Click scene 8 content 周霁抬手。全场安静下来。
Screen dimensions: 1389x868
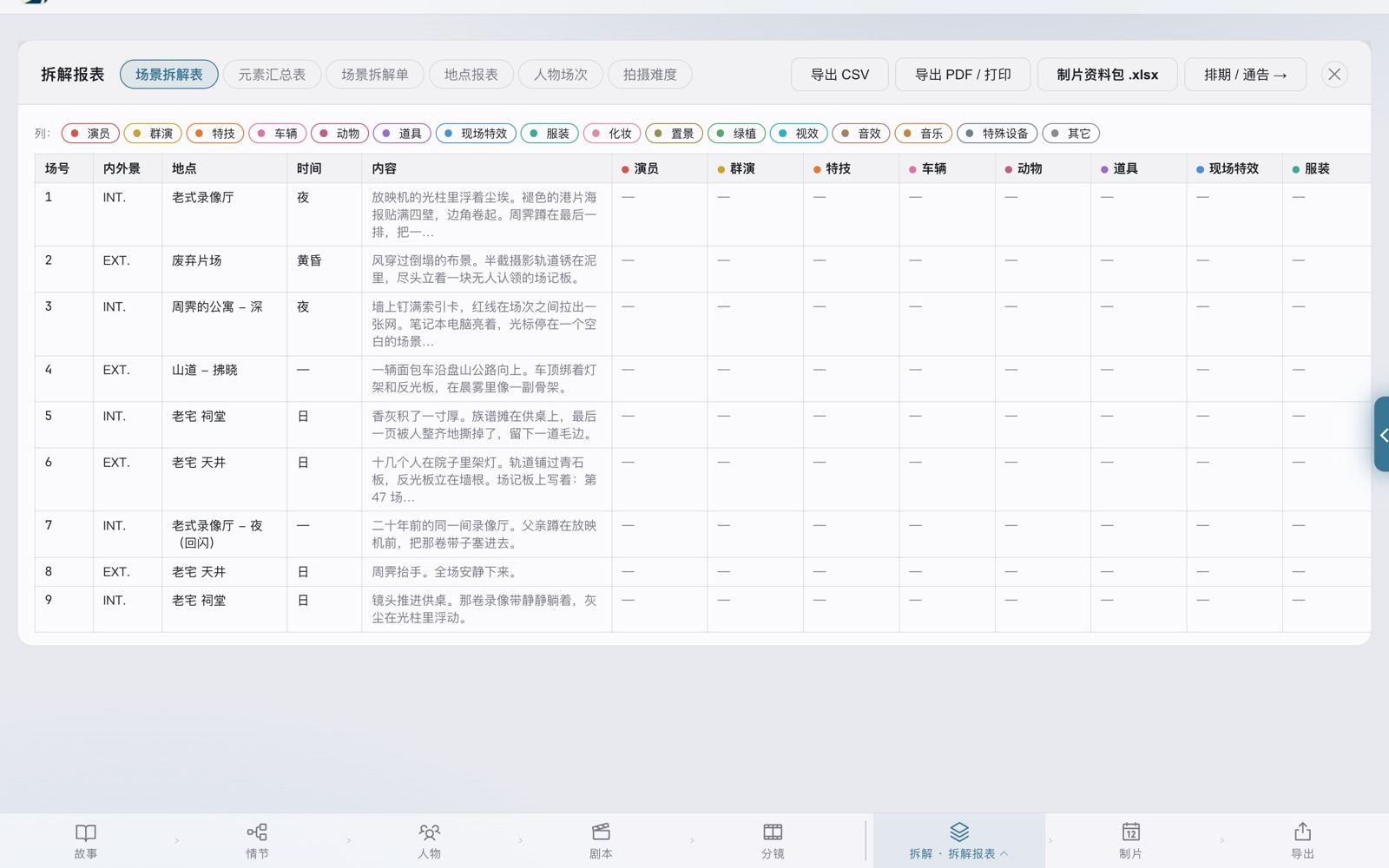[486, 571]
